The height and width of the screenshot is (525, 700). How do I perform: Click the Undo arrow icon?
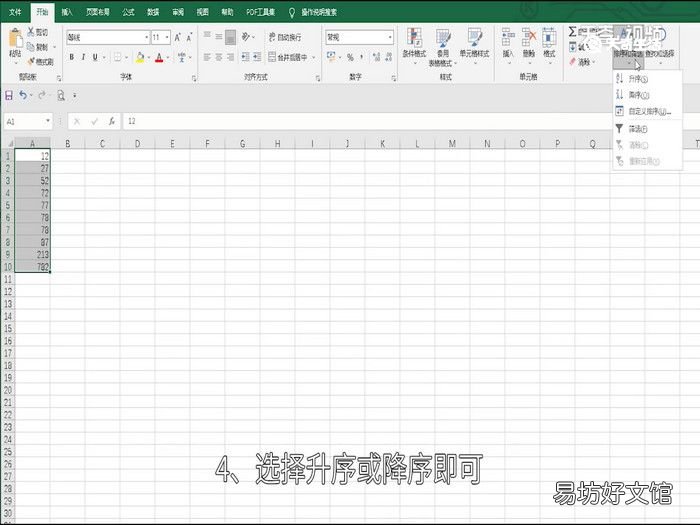(23, 95)
